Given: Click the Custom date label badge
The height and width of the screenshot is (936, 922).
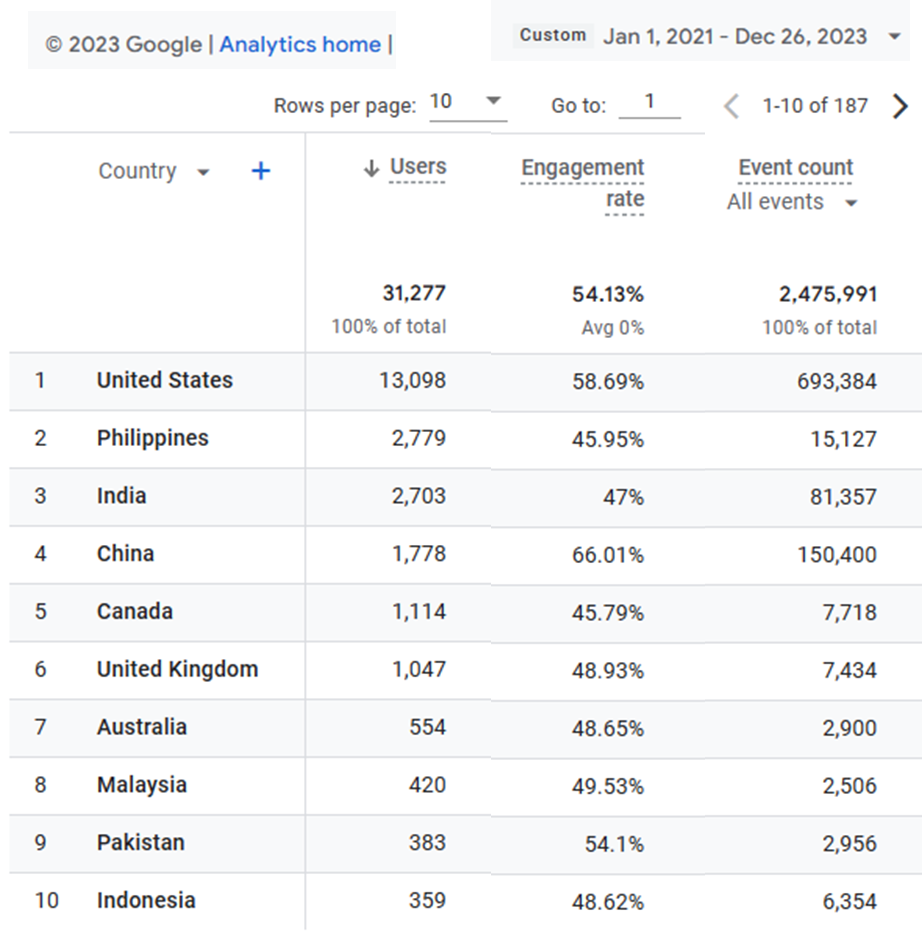Looking at the screenshot, I should click(x=553, y=36).
